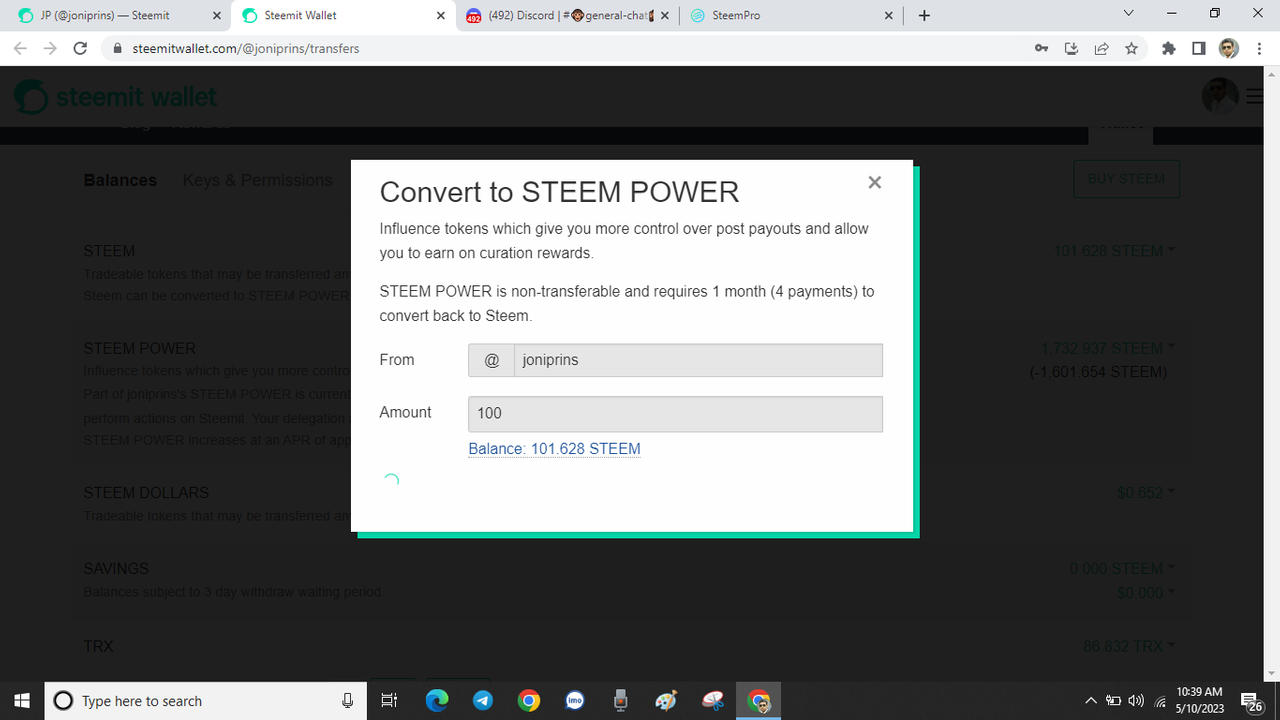Open the Paint palette app in taskbar
This screenshot has width=1280, height=720.
666,701
